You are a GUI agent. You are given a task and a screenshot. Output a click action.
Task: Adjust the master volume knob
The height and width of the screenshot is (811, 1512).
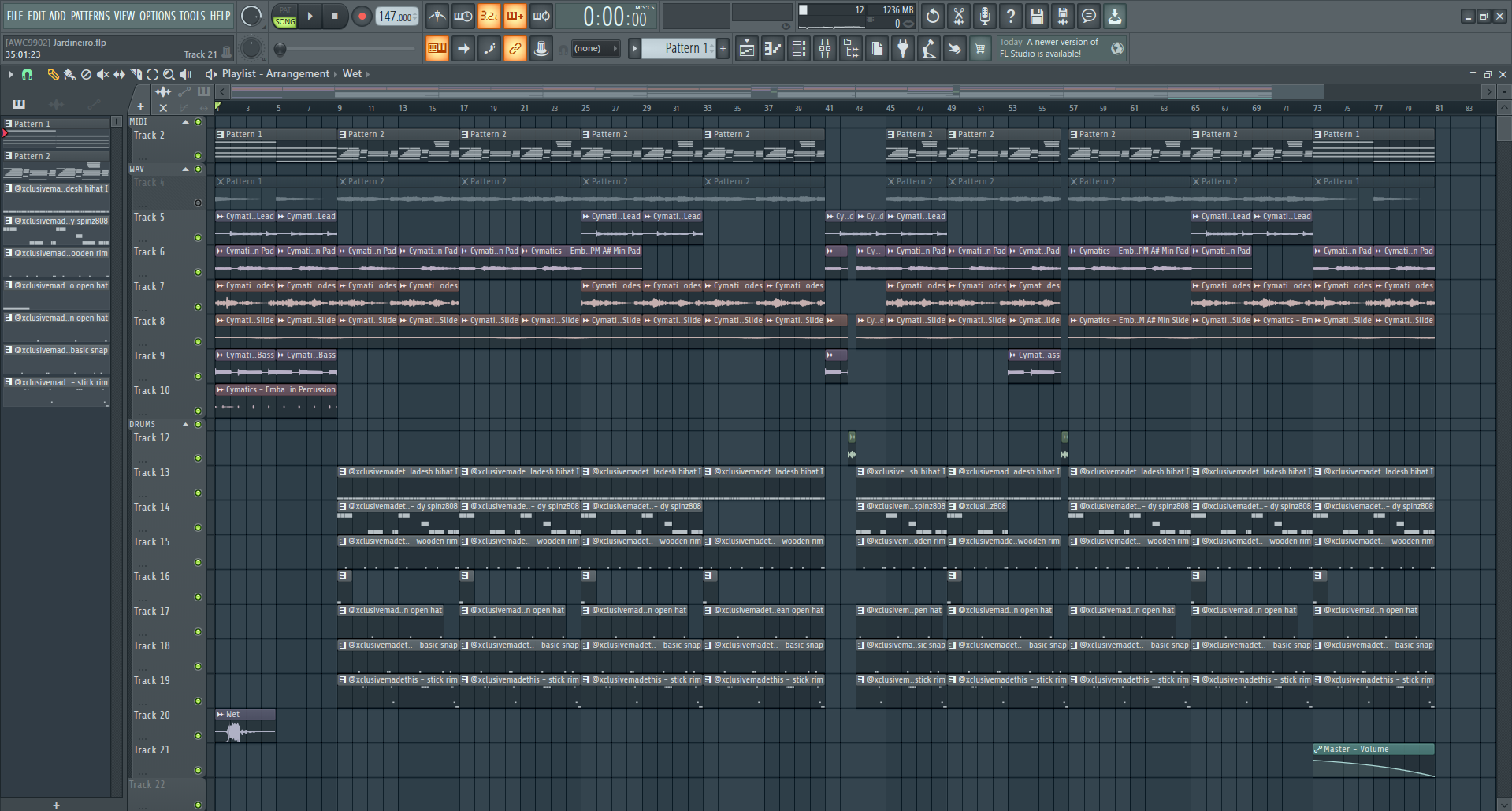[251, 16]
